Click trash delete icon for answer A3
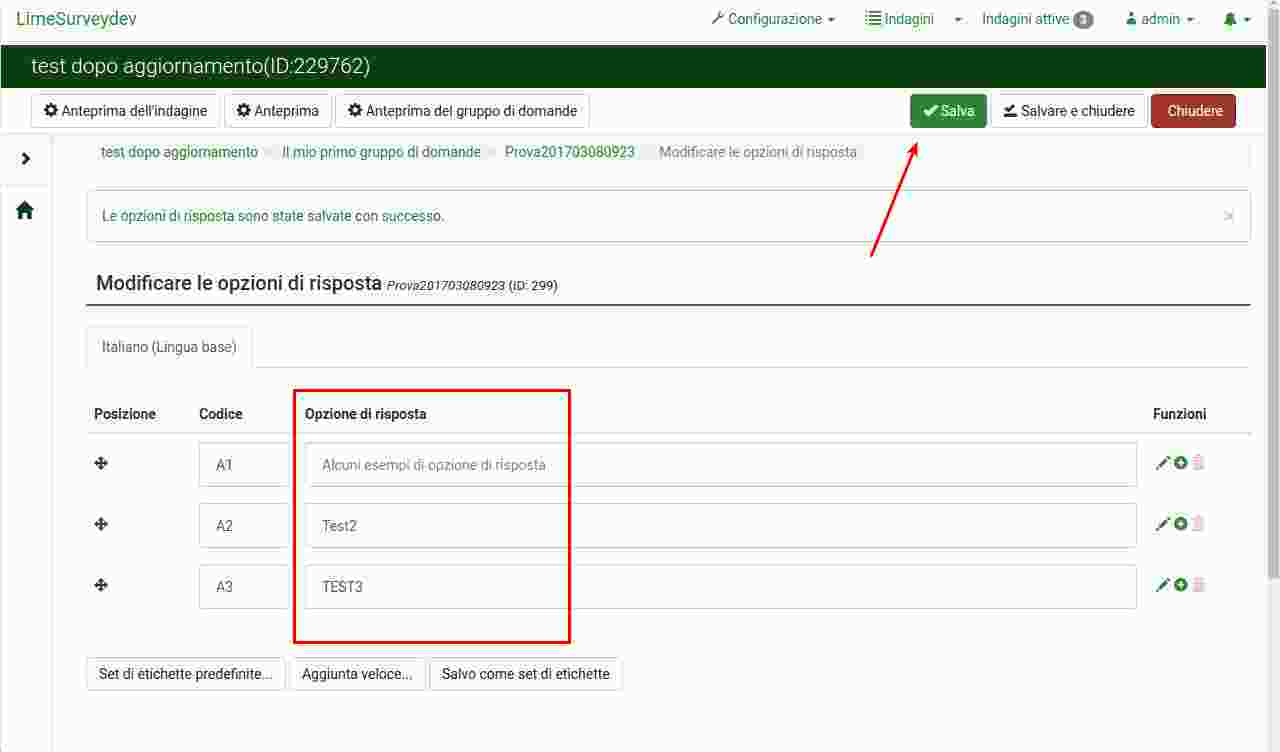 coord(1199,585)
